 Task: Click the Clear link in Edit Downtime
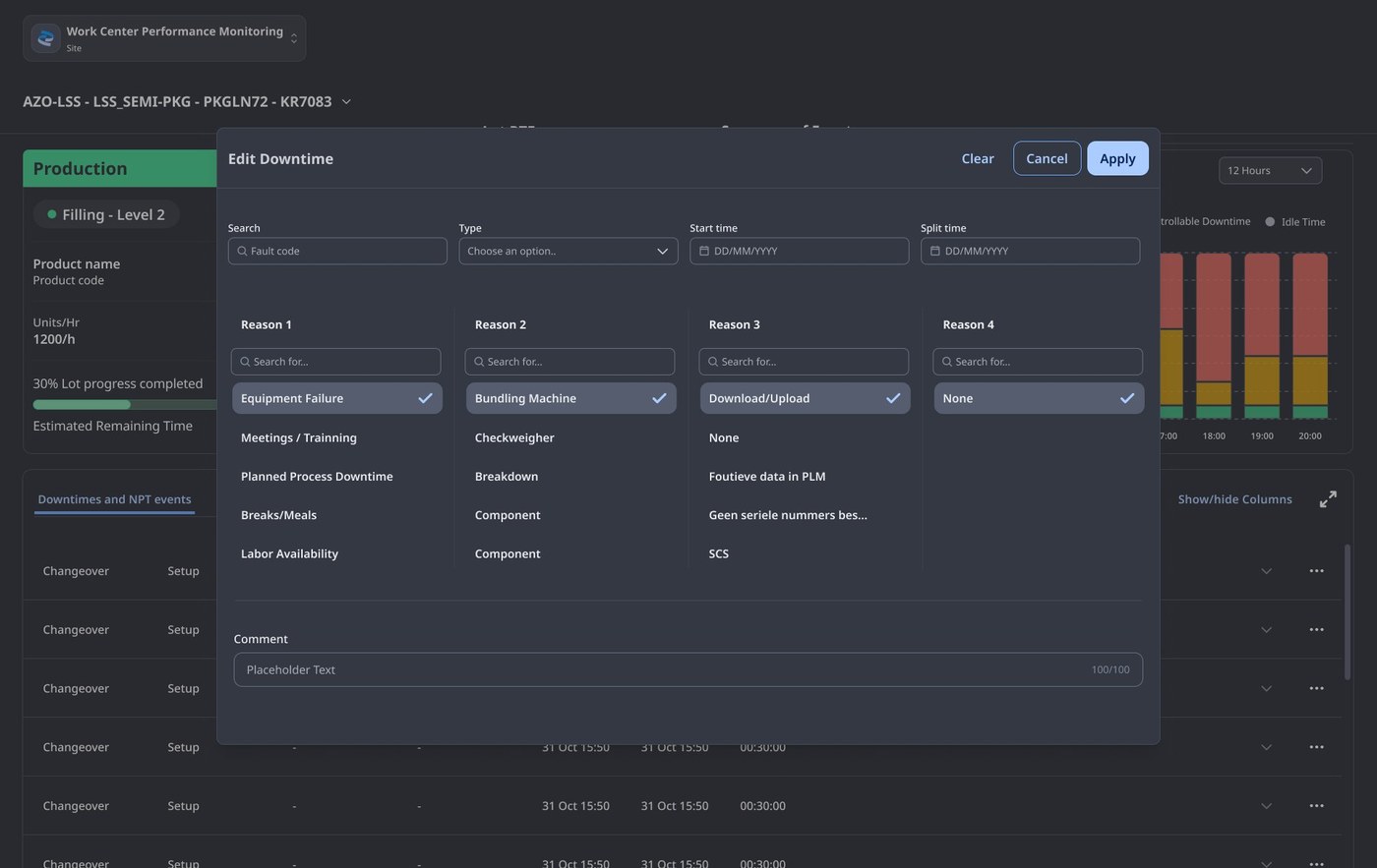click(978, 158)
